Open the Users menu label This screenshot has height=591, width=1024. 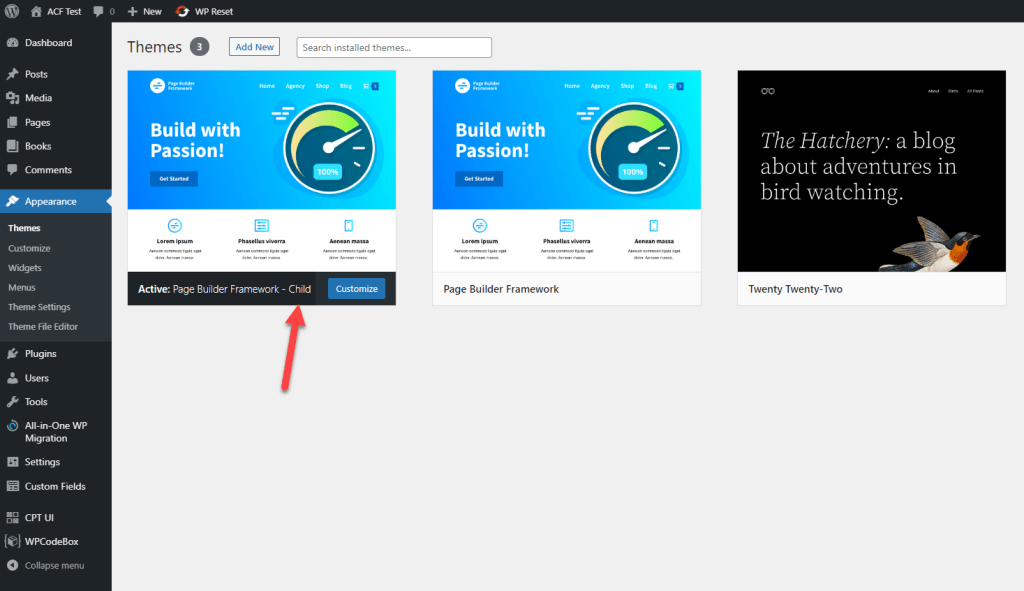[x=37, y=377]
